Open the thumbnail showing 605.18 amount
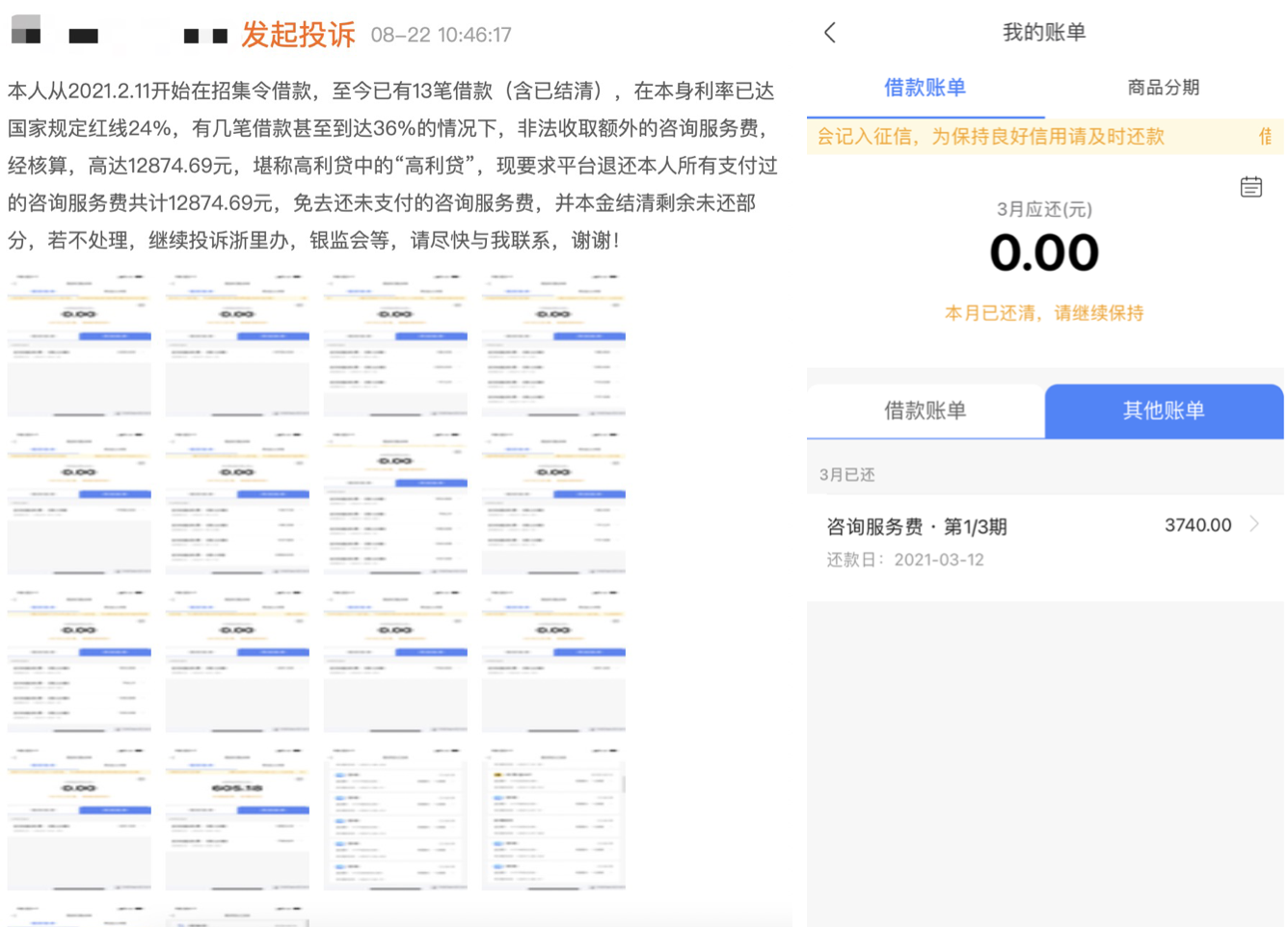1288x927 pixels. click(237, 819)
